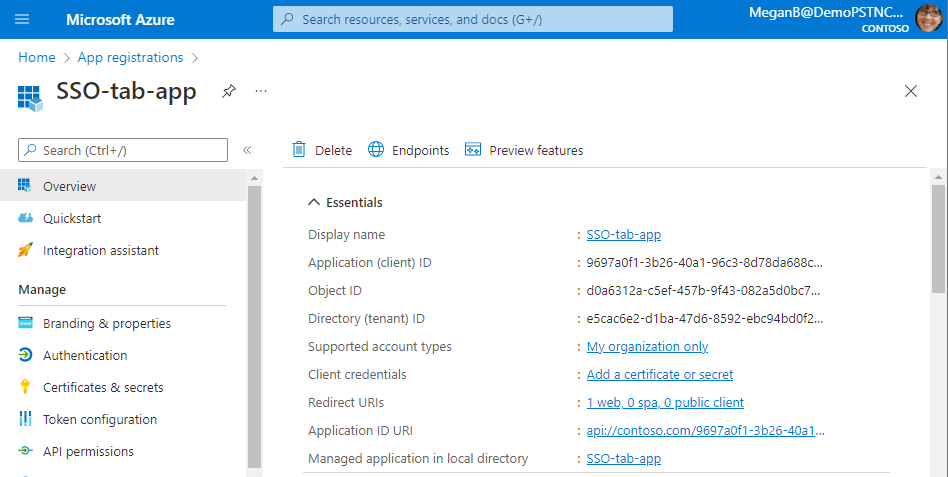Select the Object ID value
948x477 pixels.
(703, 291)
